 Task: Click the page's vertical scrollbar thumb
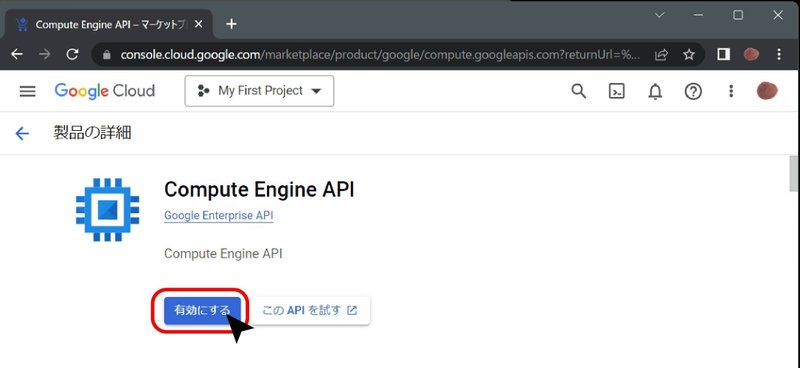click(794, 174)
